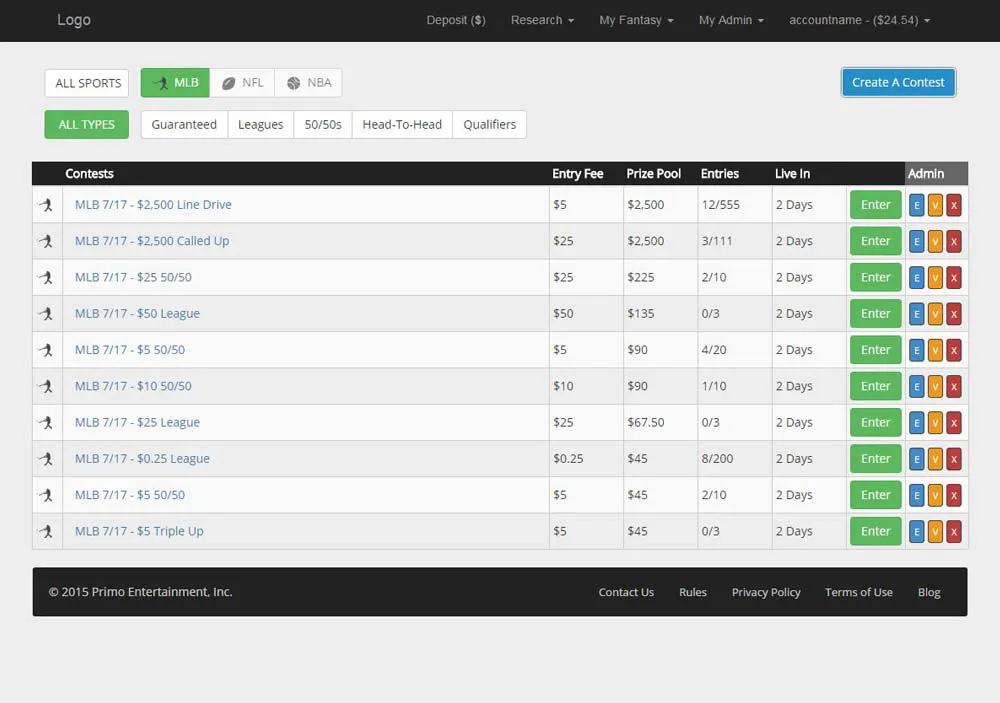Click the red X icon for $5 Triple Up
The image size is (1000, 703).
pyautogui.click(x=954, y=532)
